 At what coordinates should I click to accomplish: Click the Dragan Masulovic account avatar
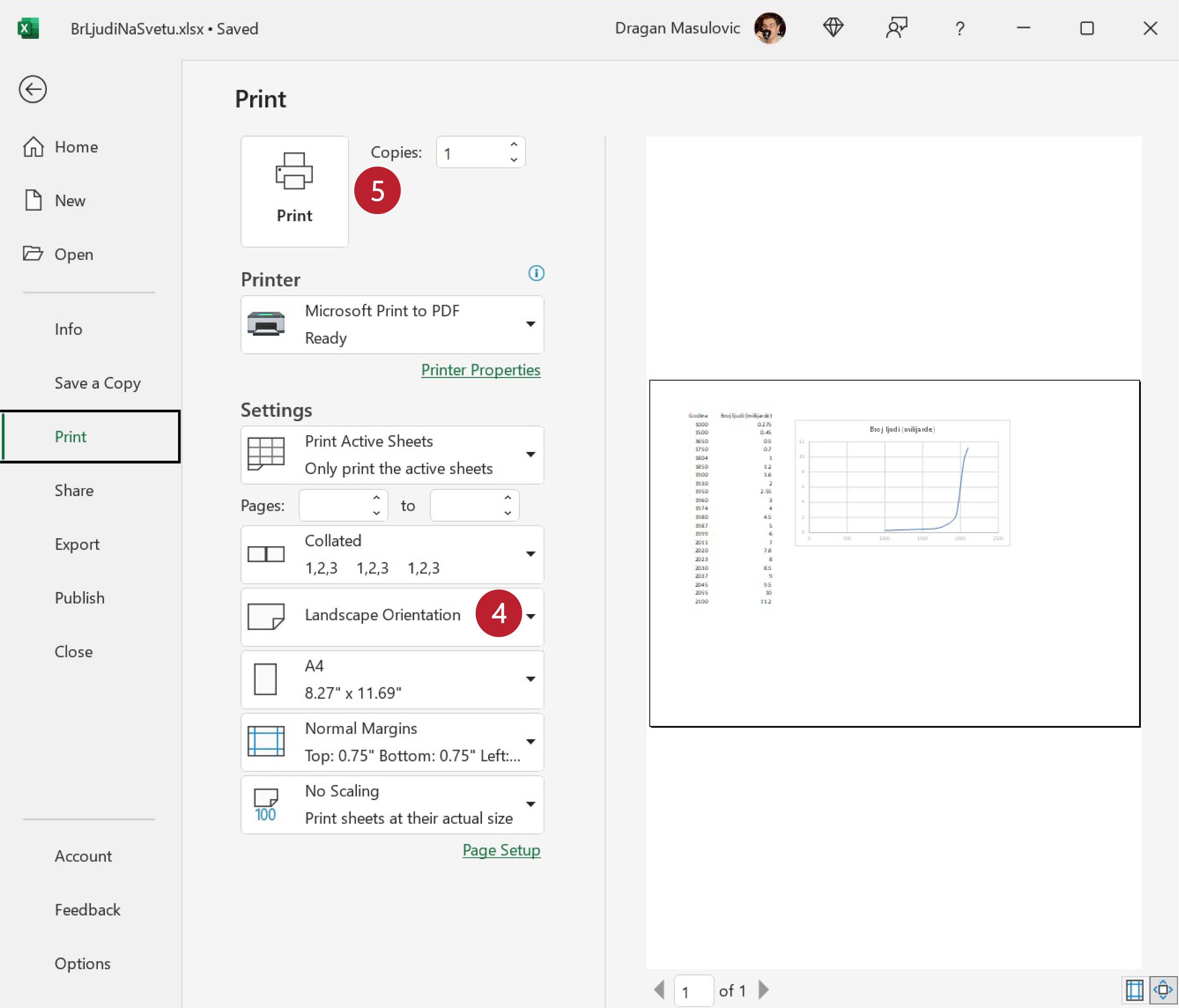tap(770, 28)
